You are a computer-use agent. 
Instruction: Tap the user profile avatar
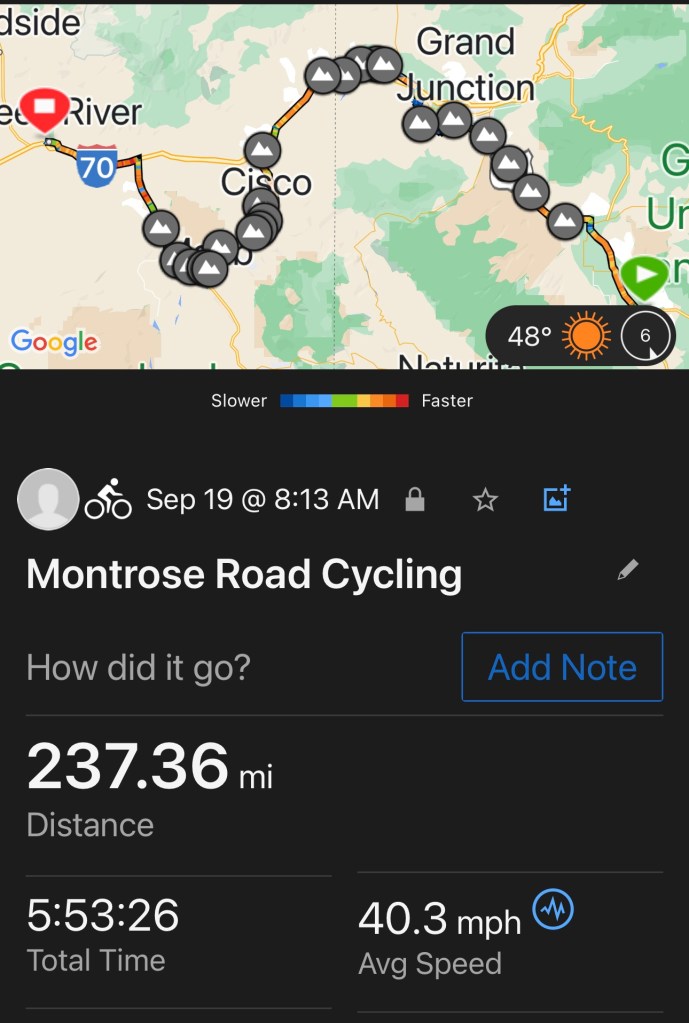pyautogui.click(x=48, y=499)
